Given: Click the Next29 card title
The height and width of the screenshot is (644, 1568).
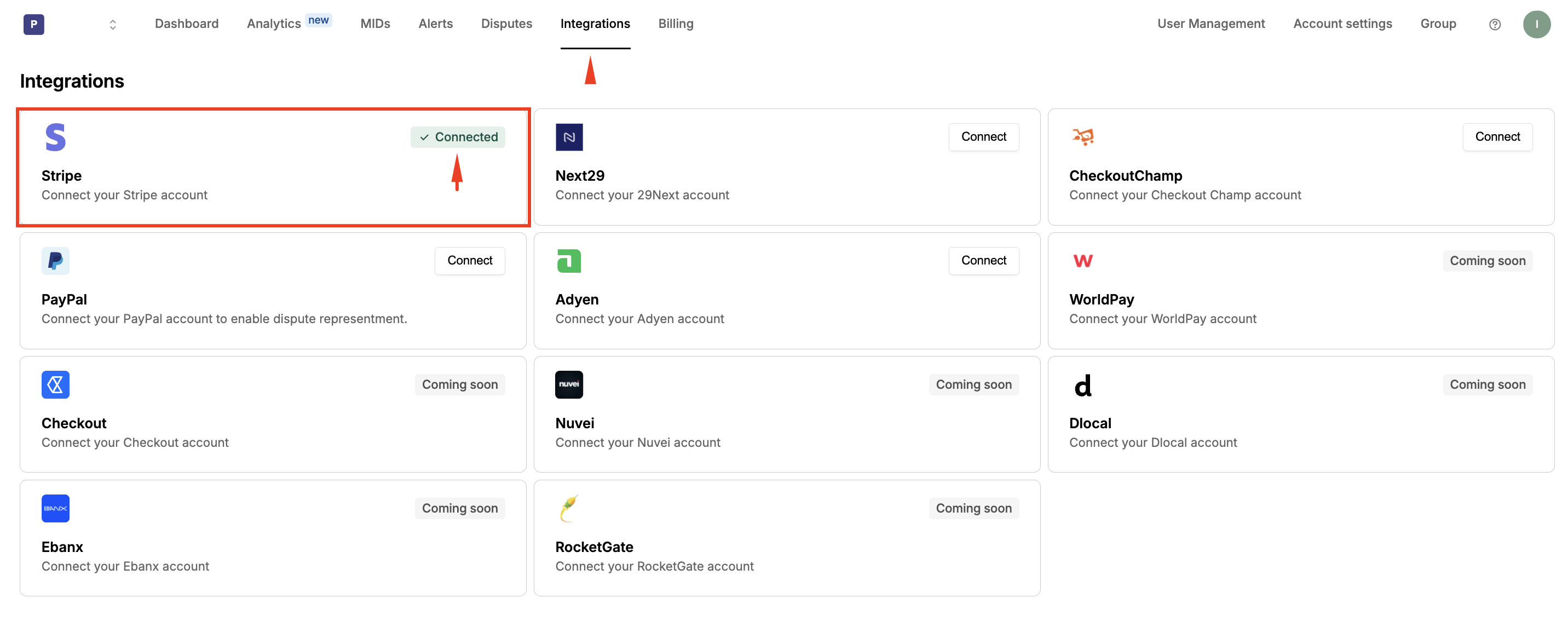Looking at the screenshot, I should (x=579, y=176).
